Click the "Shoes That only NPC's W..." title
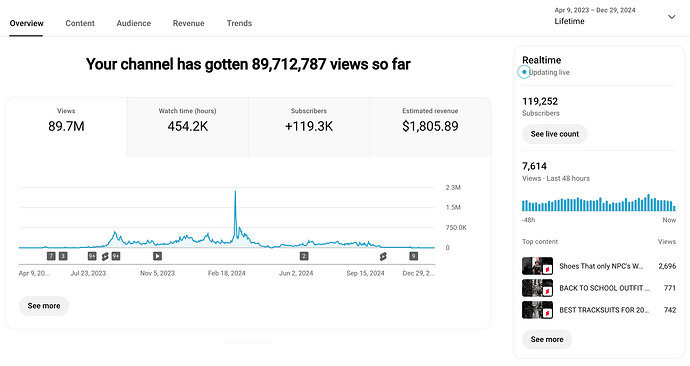Screen dimensions: 690x366 [x=601, y=266]
